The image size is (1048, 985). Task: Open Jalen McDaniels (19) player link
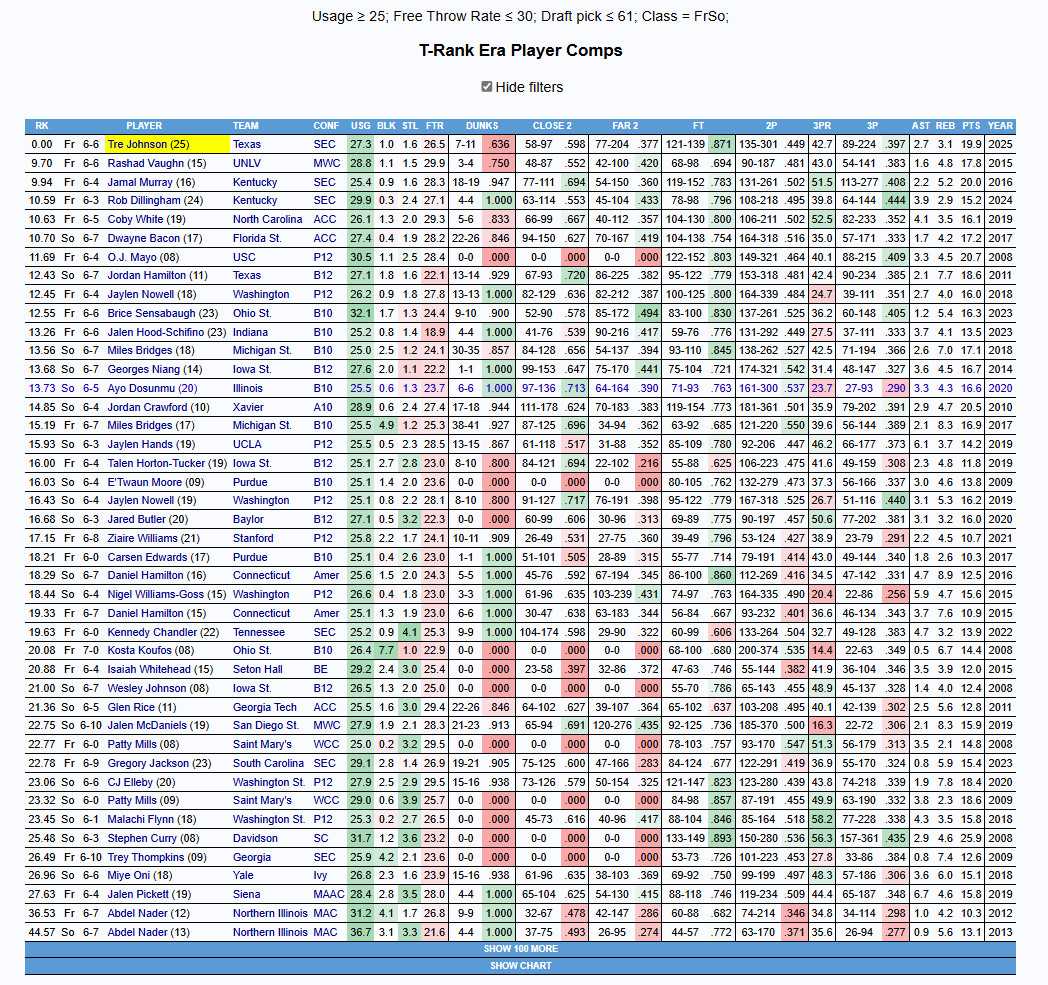click(157, 726)
